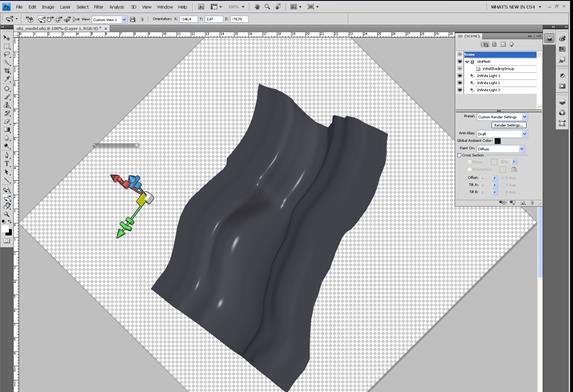Click the Rotate View icon in application bar
The image size is (573, 392).
click(278, 7)
